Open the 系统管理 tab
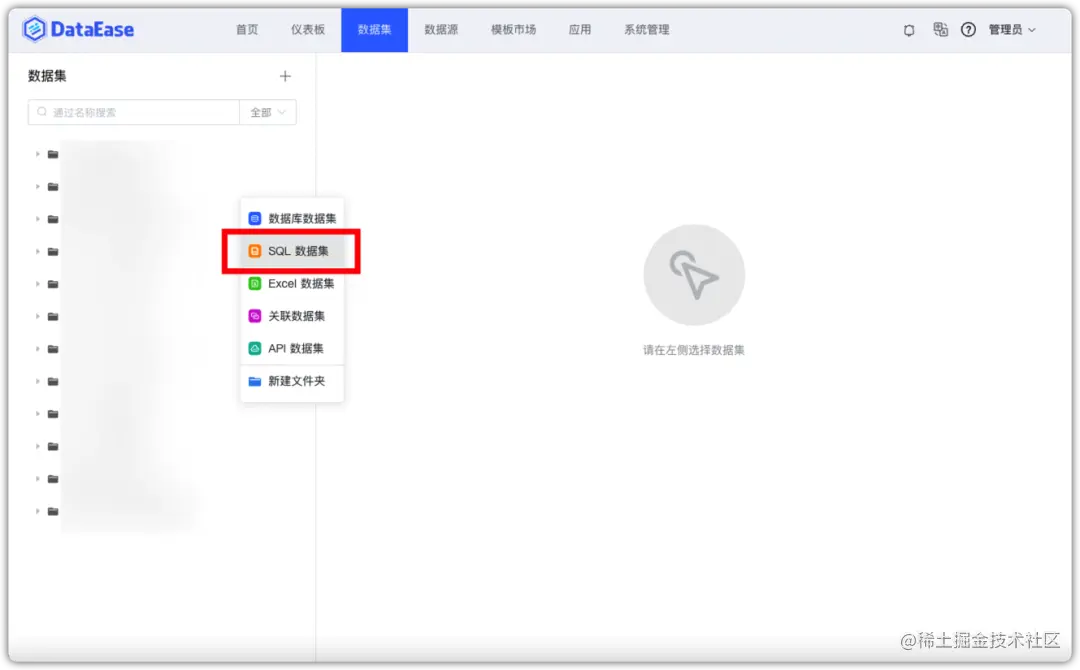The width and height of the screenshot is (1080, 670). point(646,30)
